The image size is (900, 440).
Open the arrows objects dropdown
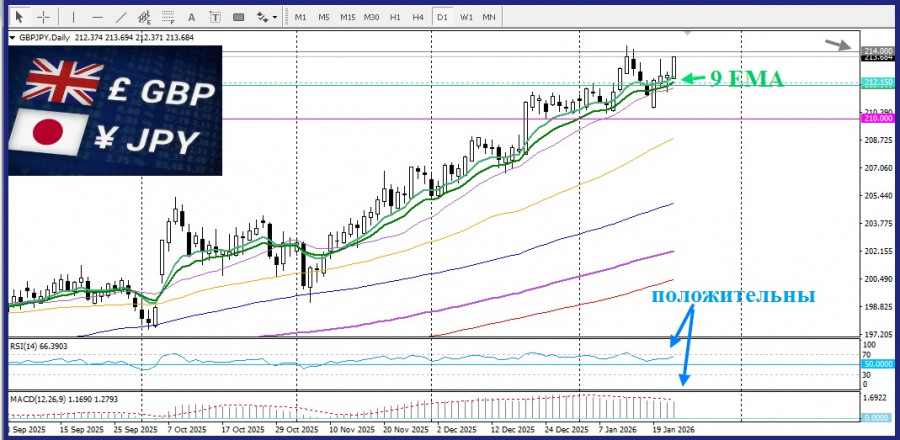coord(266,17)
